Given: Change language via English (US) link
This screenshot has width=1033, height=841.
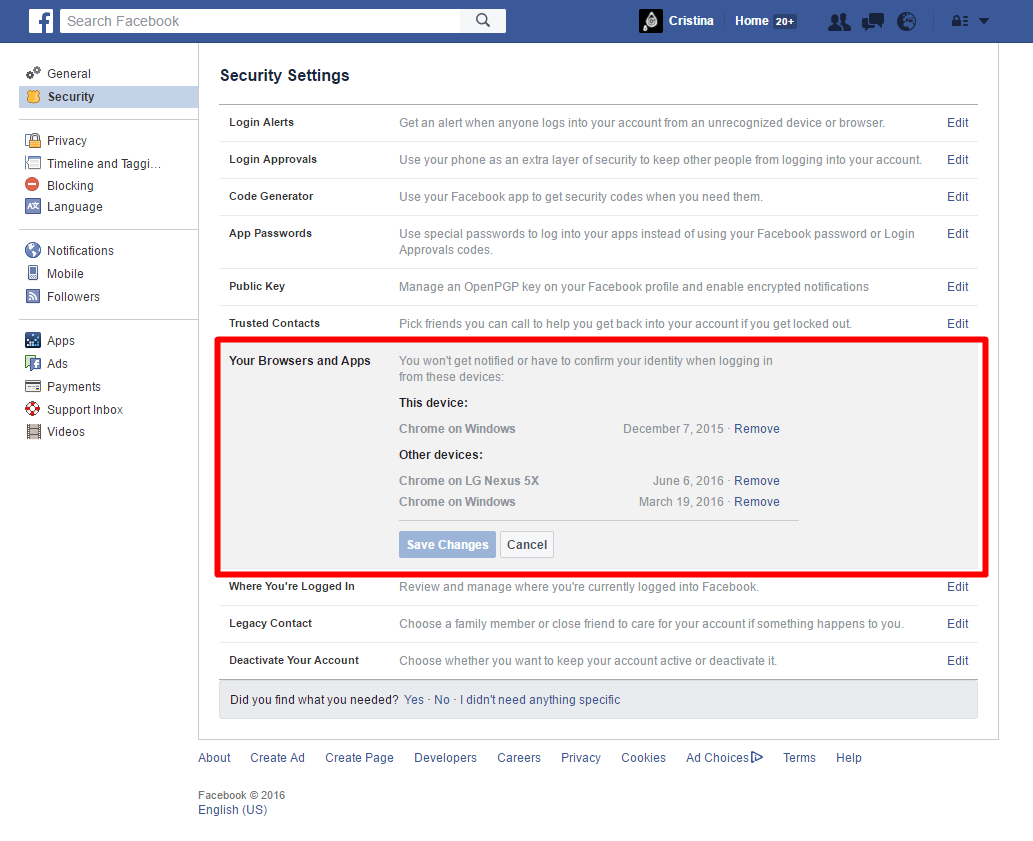Looking at the screenshot, I should click(233, 809).
